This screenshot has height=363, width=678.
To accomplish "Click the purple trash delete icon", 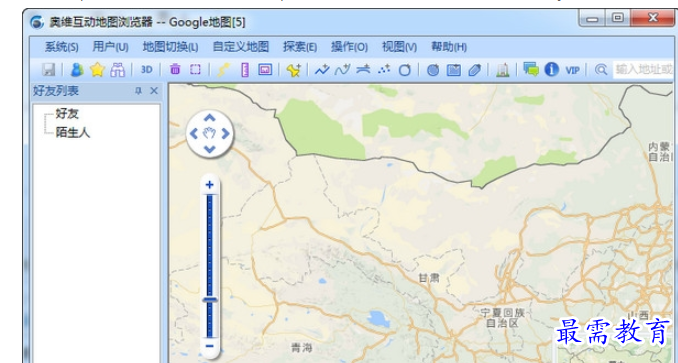I will [x=175, y=69].
